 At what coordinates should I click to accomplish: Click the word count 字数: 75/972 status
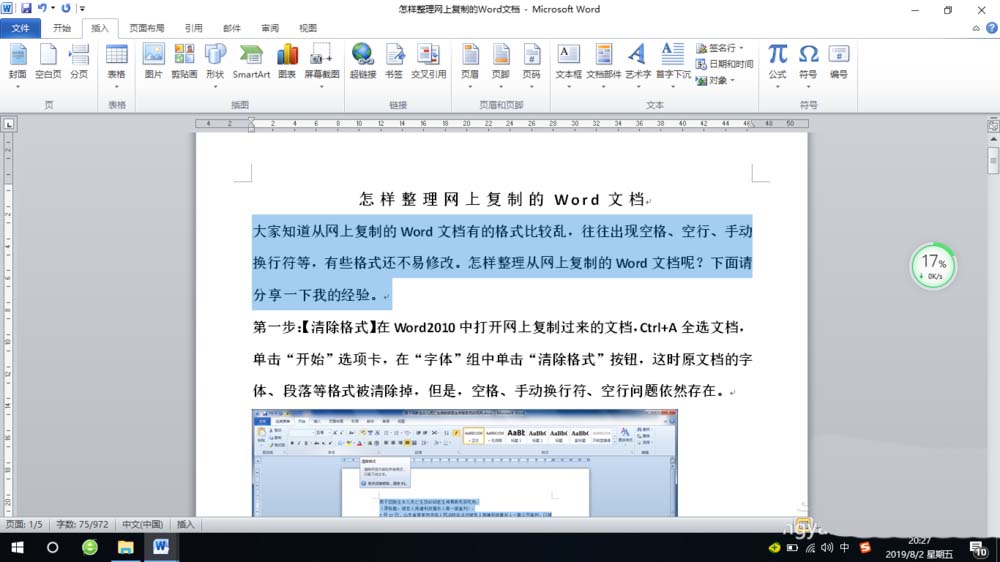(82, 524)
